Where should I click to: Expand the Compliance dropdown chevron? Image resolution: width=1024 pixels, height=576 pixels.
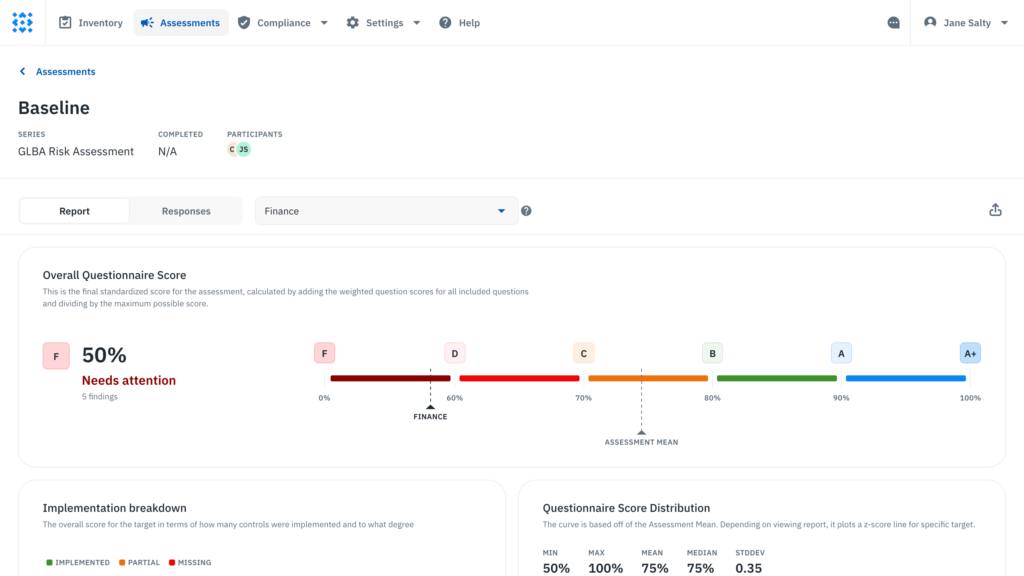pyautogui.click(x=322, y=22)
